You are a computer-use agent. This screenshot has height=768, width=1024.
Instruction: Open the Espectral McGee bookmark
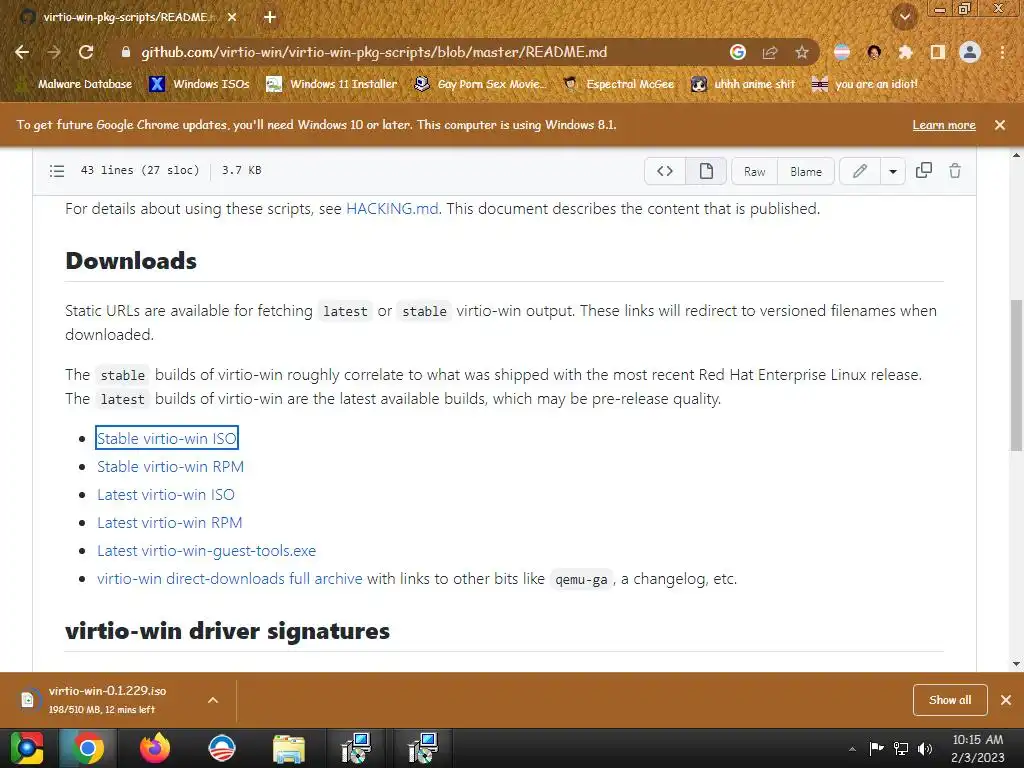[618, 84]
